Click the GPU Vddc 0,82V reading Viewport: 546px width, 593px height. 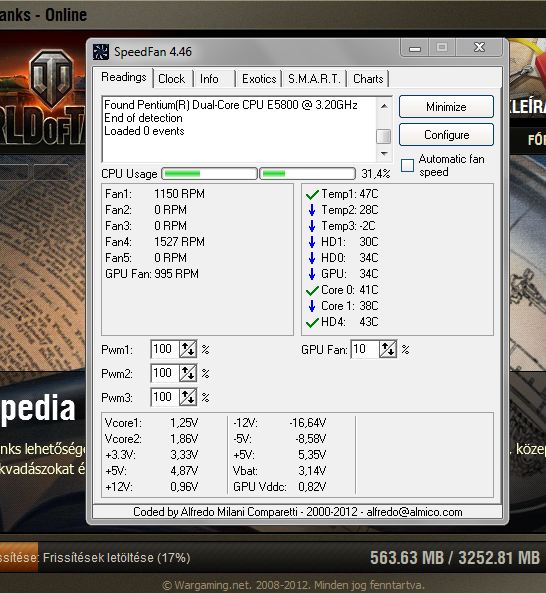279,487
